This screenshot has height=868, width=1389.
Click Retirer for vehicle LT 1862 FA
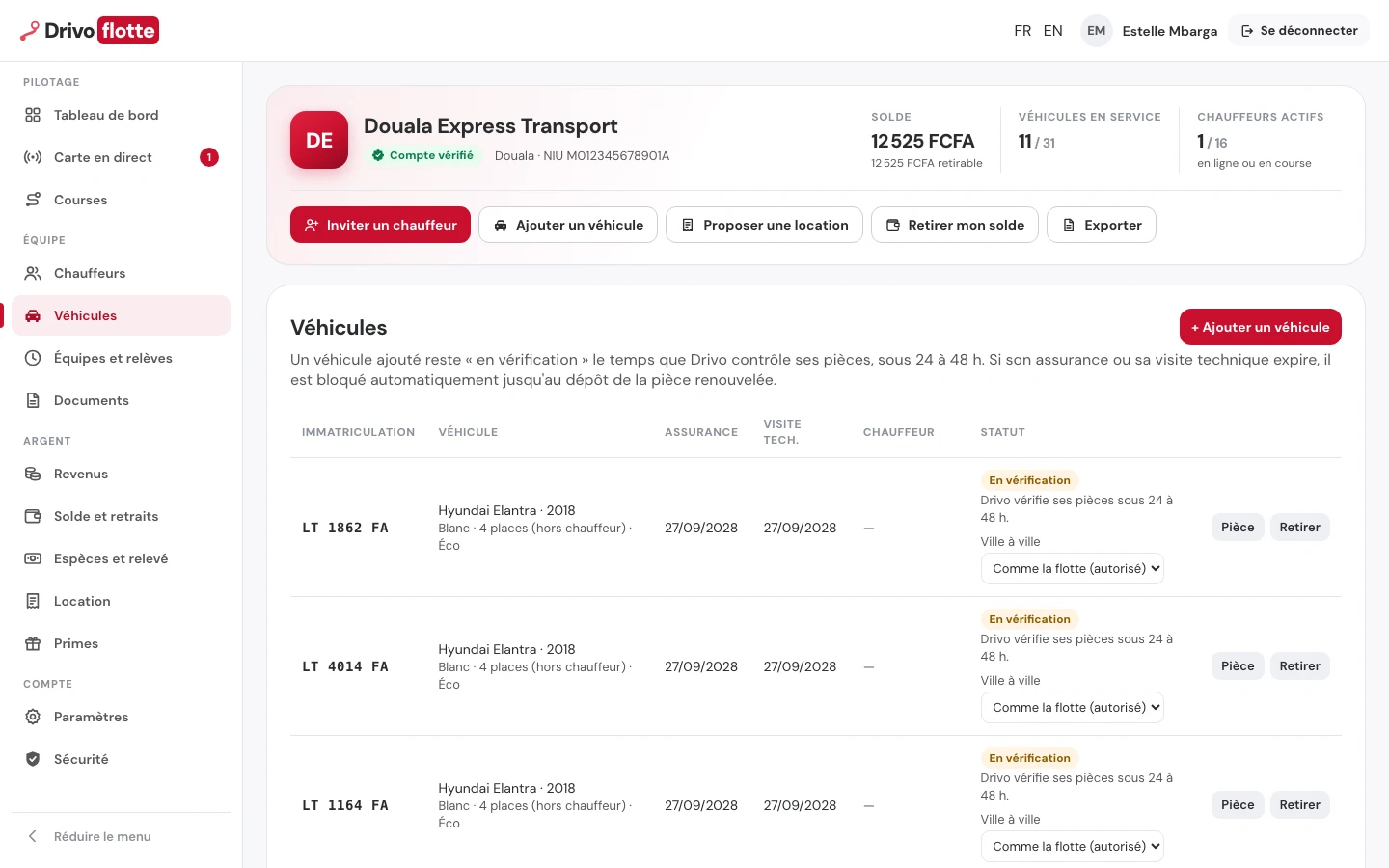pyautogui.click(x=1300, y=528)
